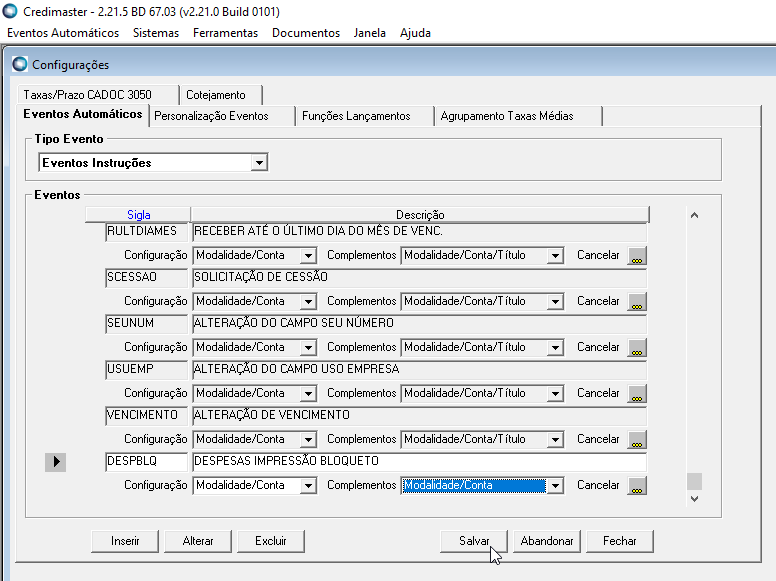Click the RECEBER ATÉ O ÚLTIMO DIA description field

click(x=419, y=231)
